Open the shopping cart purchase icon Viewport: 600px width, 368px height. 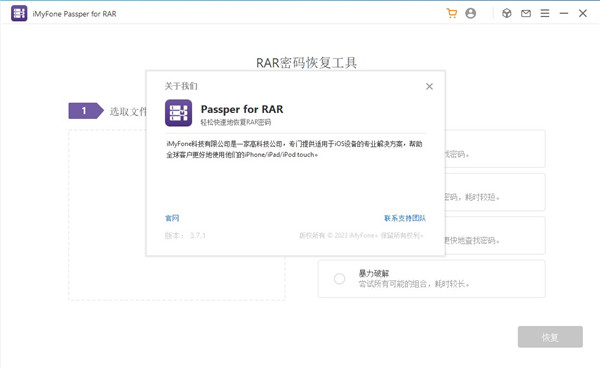click(452, 13)
